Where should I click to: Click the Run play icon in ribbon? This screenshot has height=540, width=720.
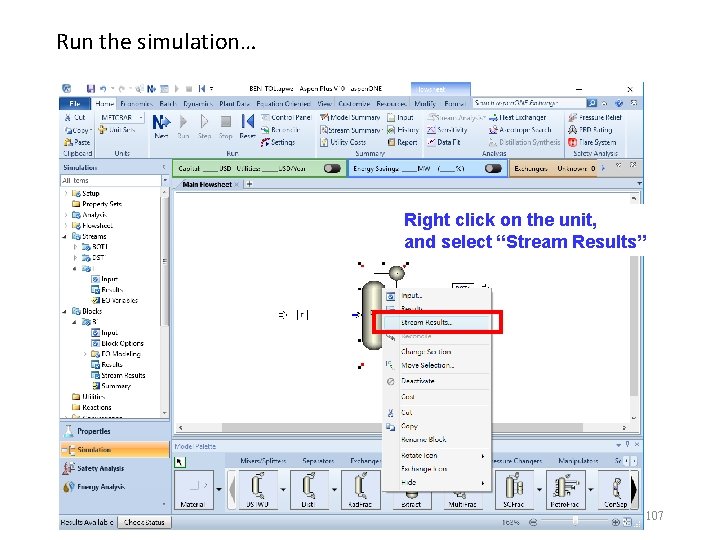pos(183,122)
